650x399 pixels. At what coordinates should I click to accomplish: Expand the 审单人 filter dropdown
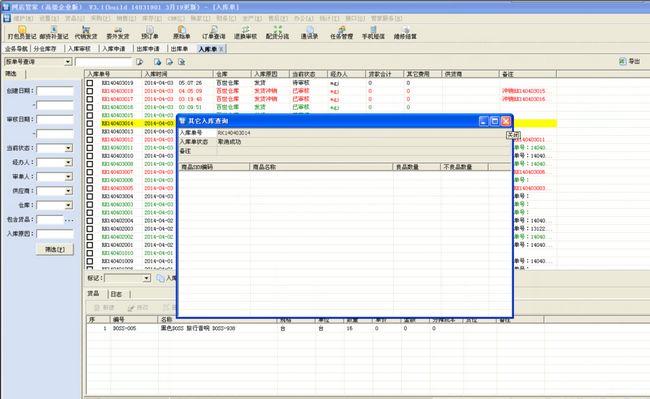68,177
